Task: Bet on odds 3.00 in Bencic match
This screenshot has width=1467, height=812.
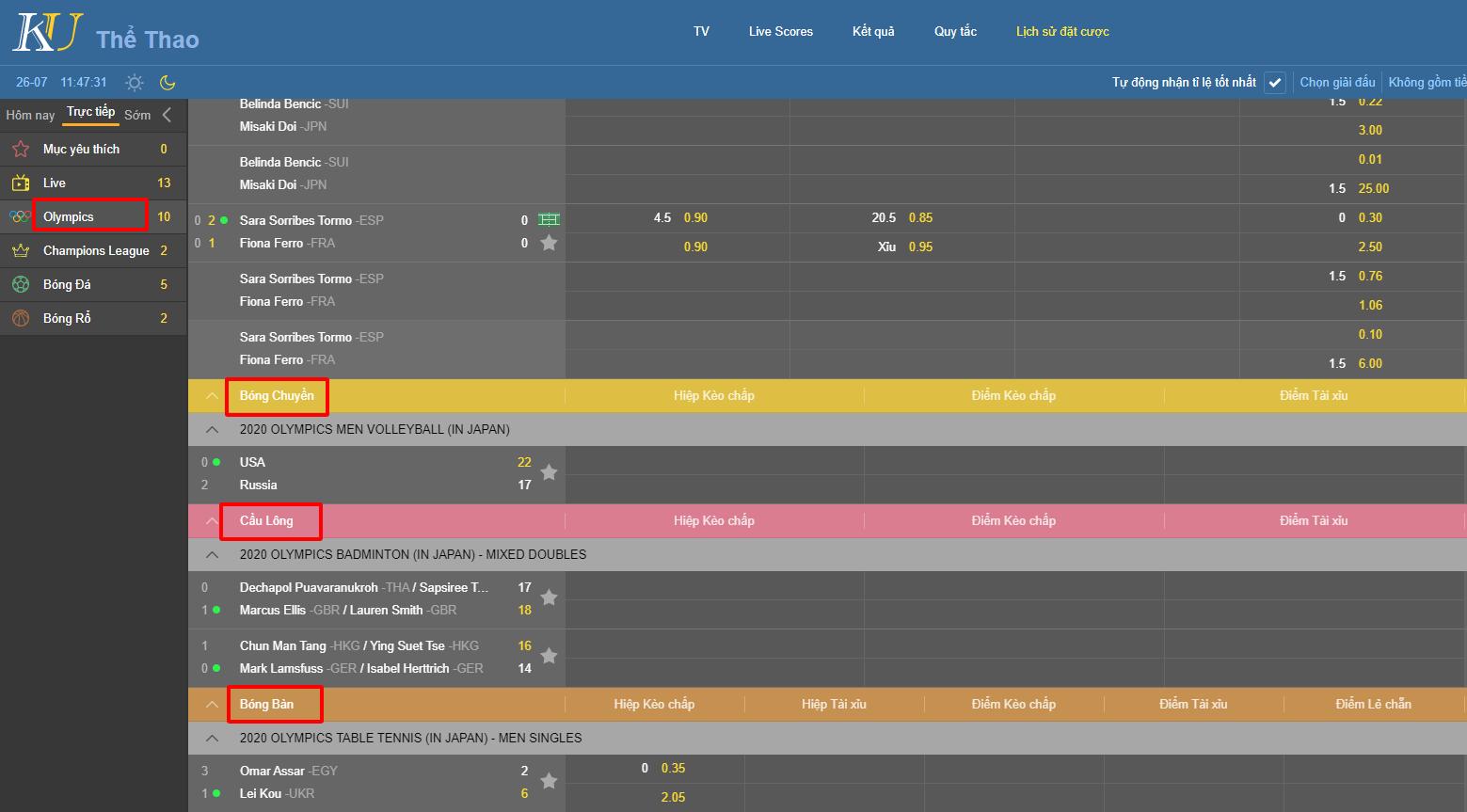Action: click(1370, 130)
